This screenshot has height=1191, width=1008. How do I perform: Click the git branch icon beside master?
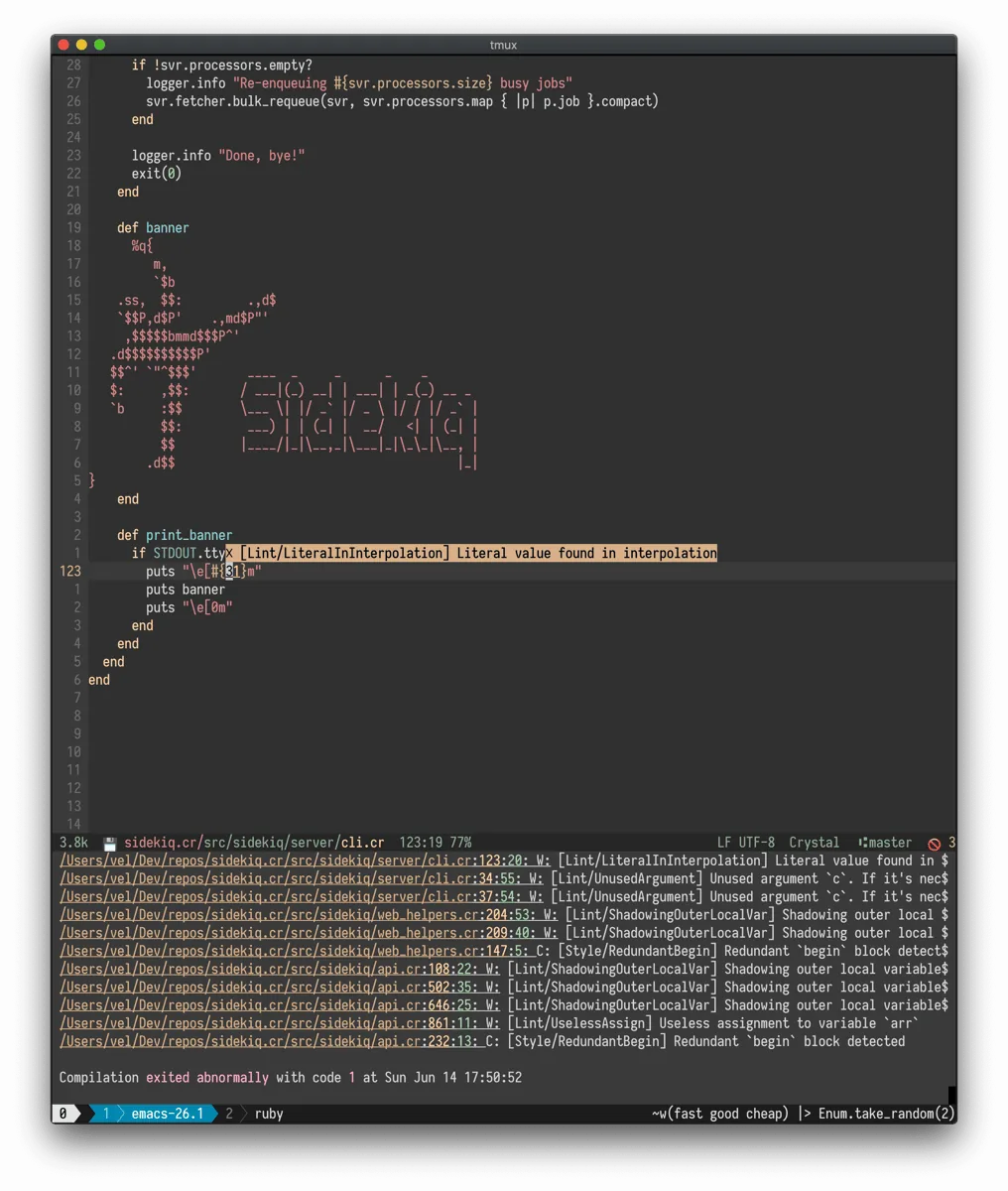[x=862, y=843]
